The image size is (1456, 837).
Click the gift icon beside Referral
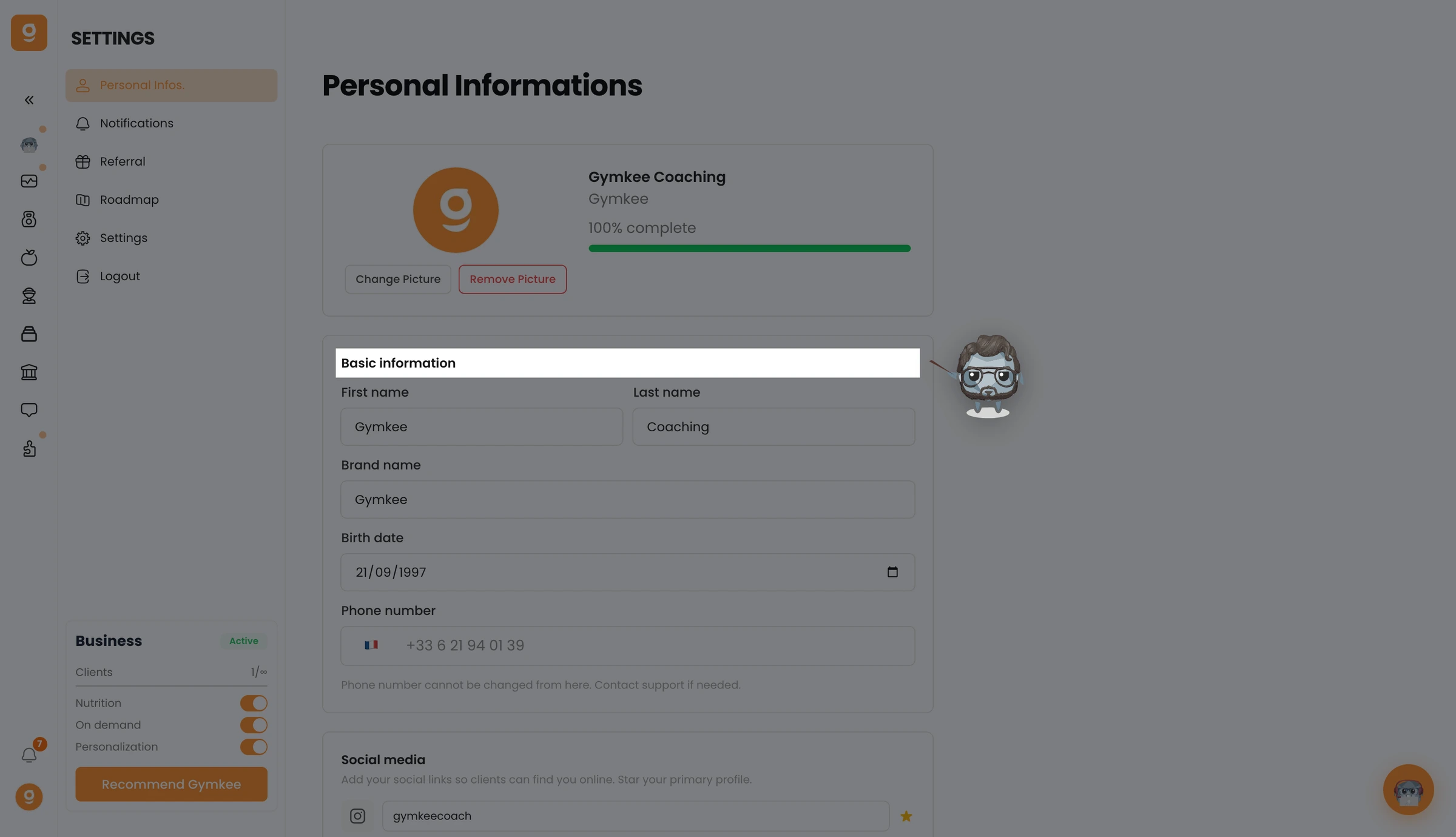click(83, 162)
